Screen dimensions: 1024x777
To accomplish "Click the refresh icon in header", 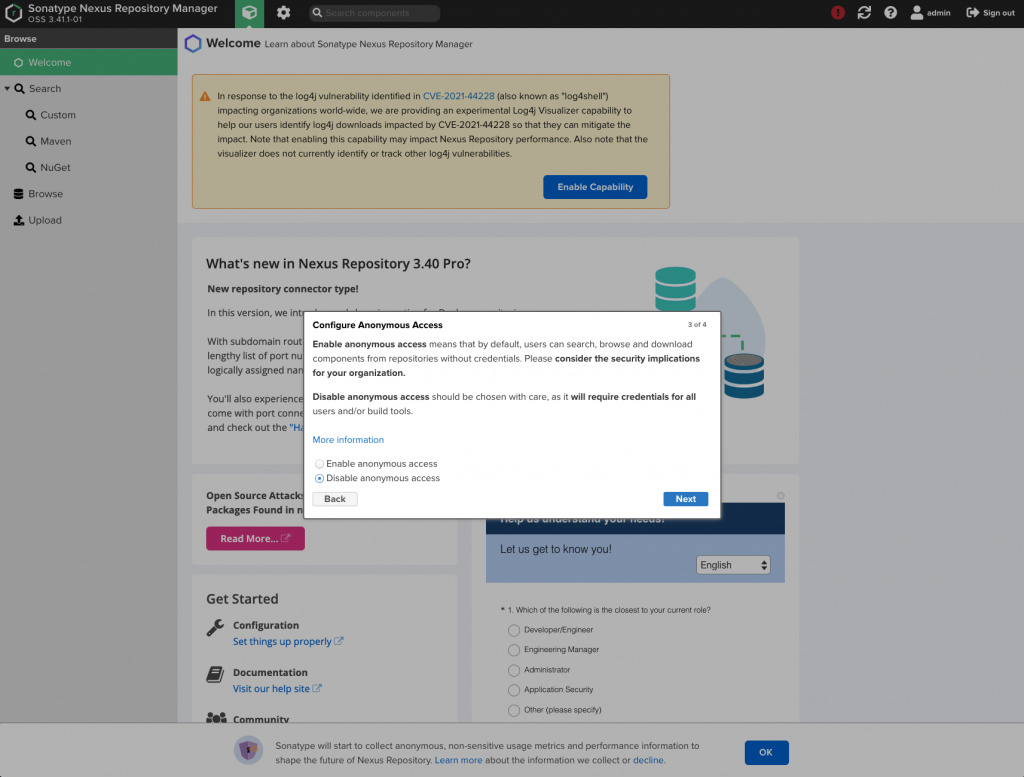I will (864, 13).
